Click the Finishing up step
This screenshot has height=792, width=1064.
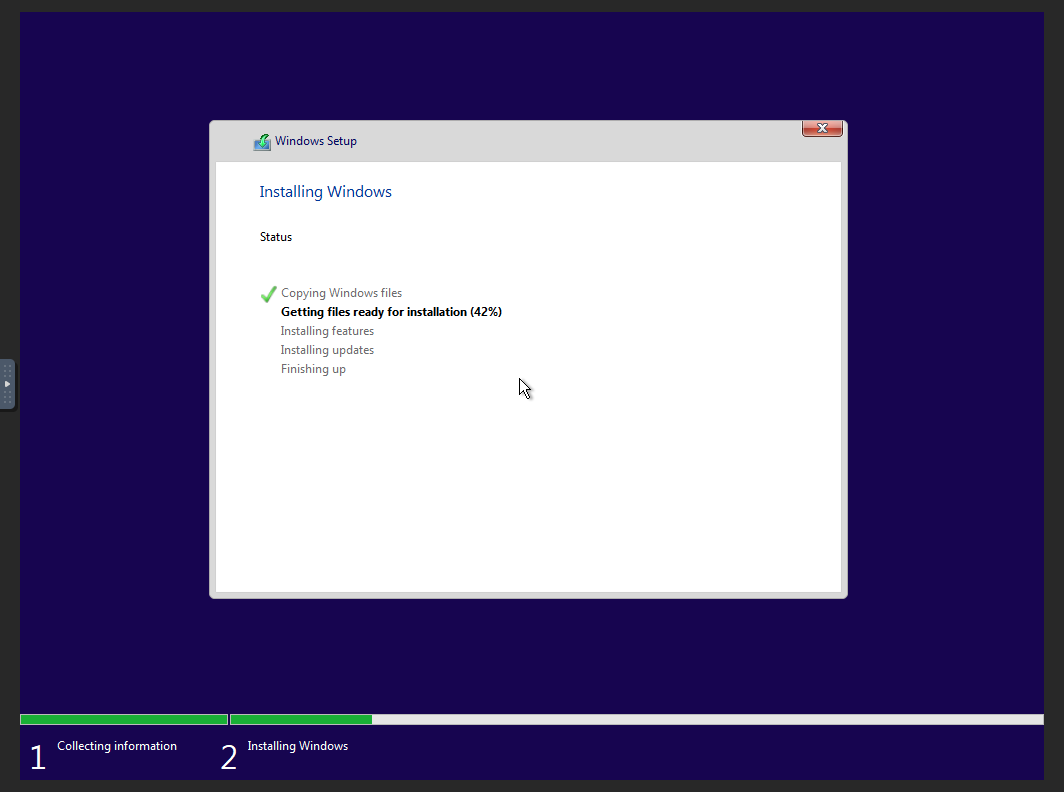coord(313,369)
